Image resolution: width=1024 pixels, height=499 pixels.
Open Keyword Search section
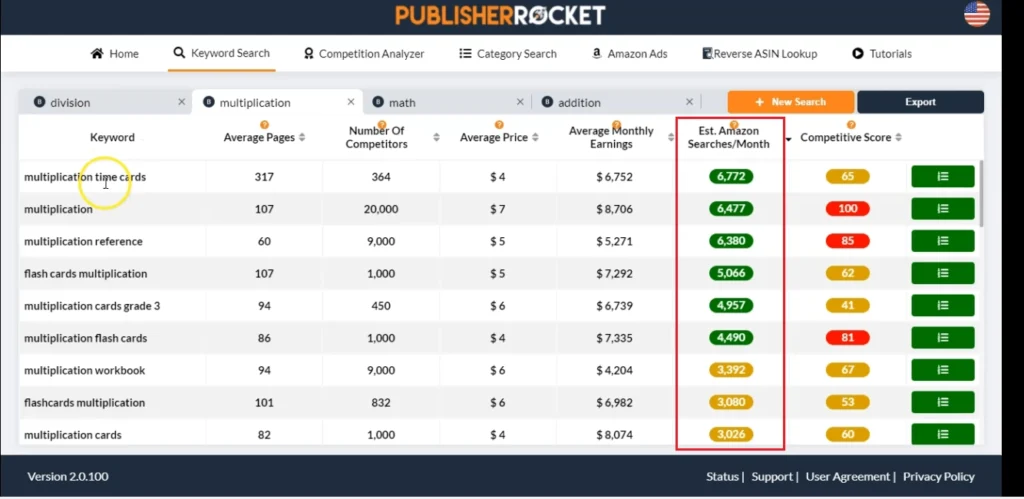(221, 53)
